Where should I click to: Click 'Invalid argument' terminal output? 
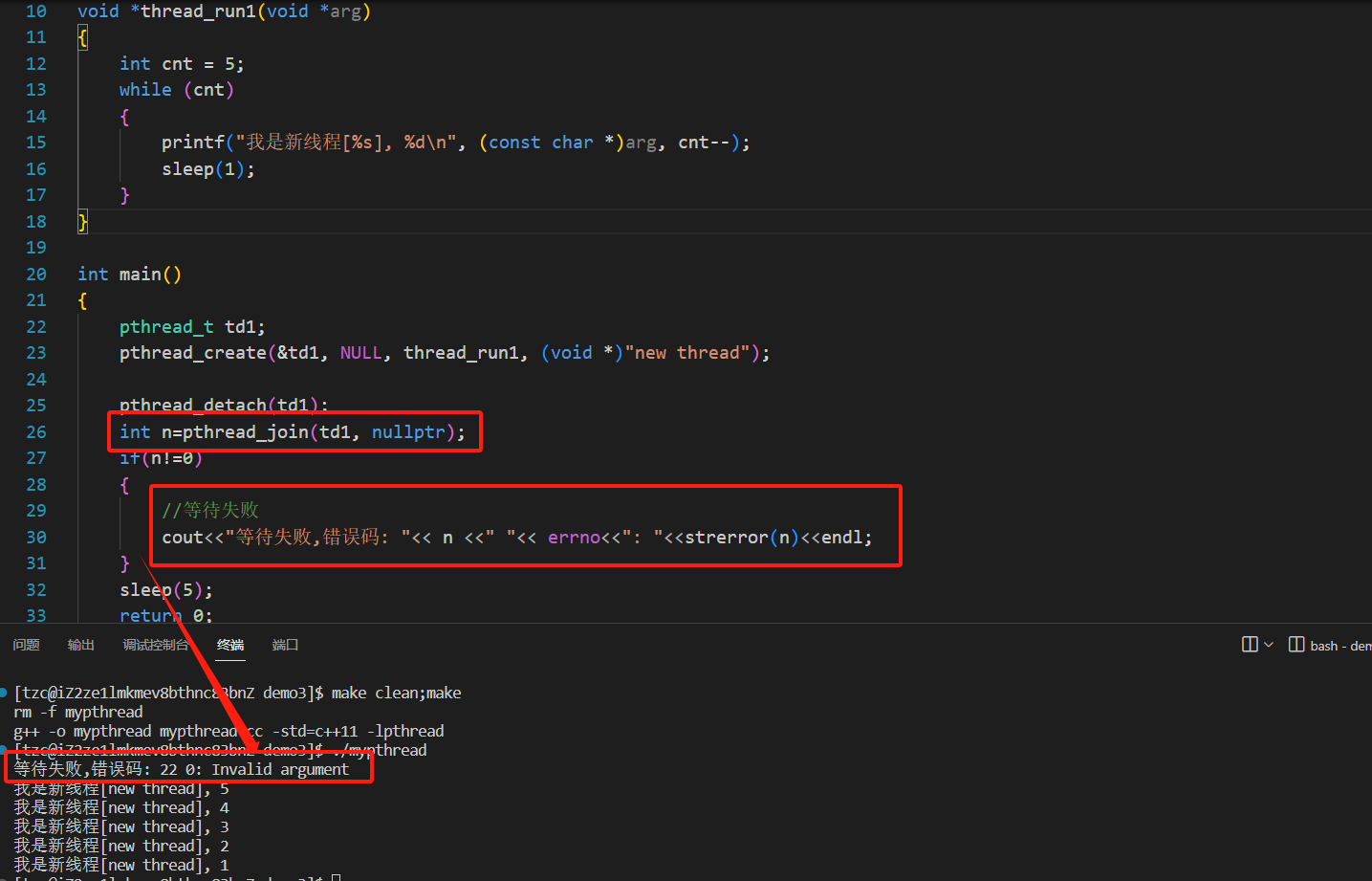[x=280, y=769]
